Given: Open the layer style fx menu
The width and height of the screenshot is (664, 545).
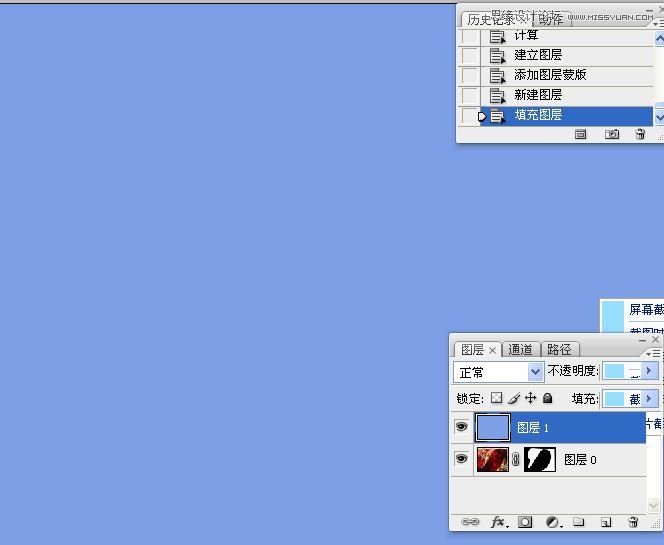Looking at the screenshot, I should [498, 522].
